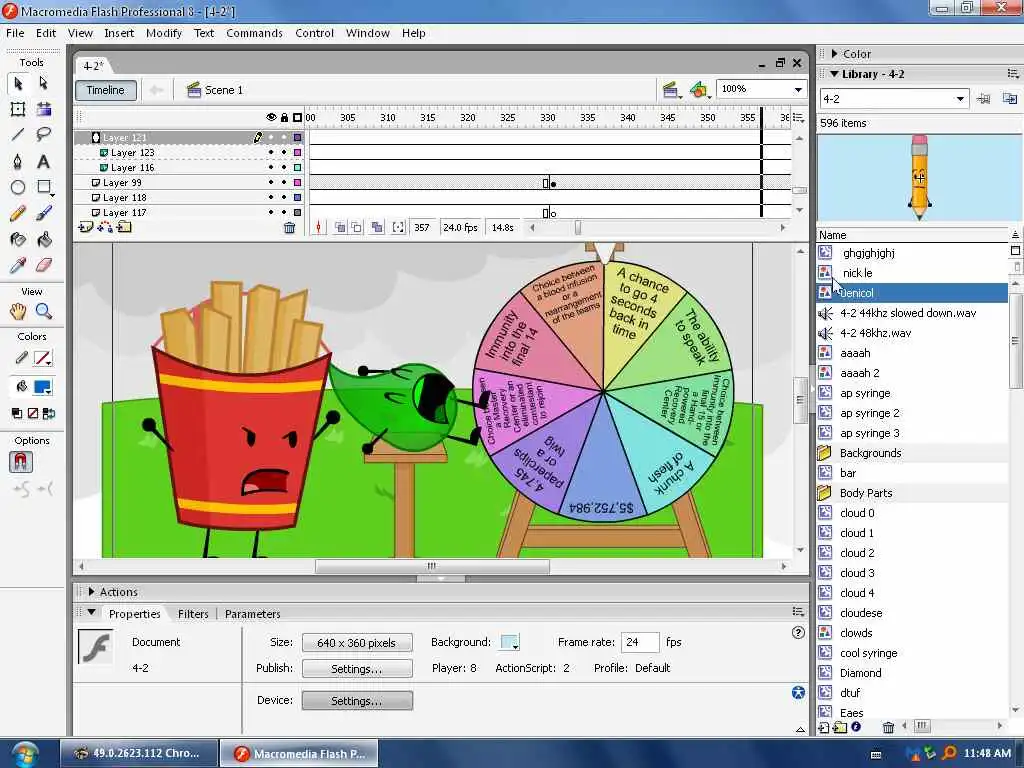Select the Pencil tool
Image resolution: width=1024 pixels, height=768 pixels.
point(18,214)
